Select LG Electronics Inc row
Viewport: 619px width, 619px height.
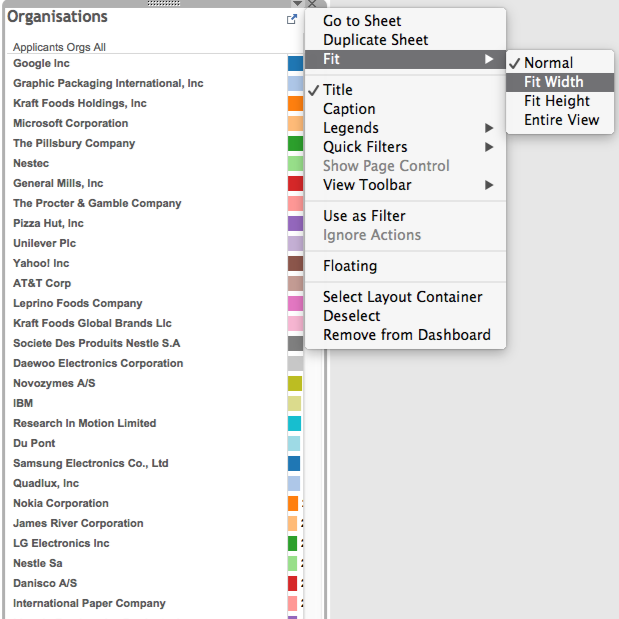point(61,543)
